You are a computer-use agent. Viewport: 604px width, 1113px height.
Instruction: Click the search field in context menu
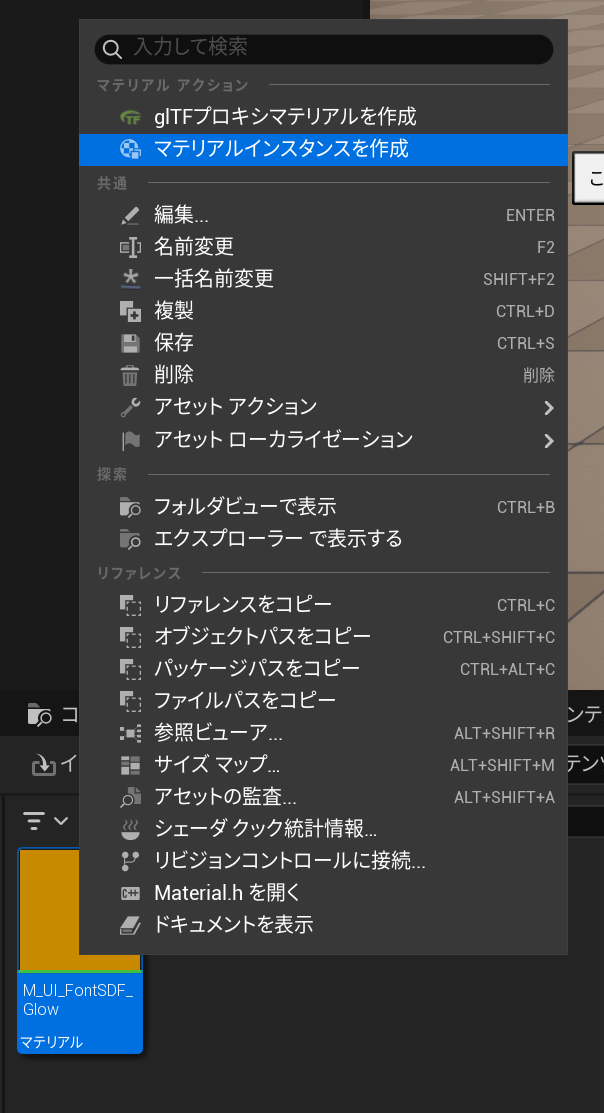click(x=324, y=49)
